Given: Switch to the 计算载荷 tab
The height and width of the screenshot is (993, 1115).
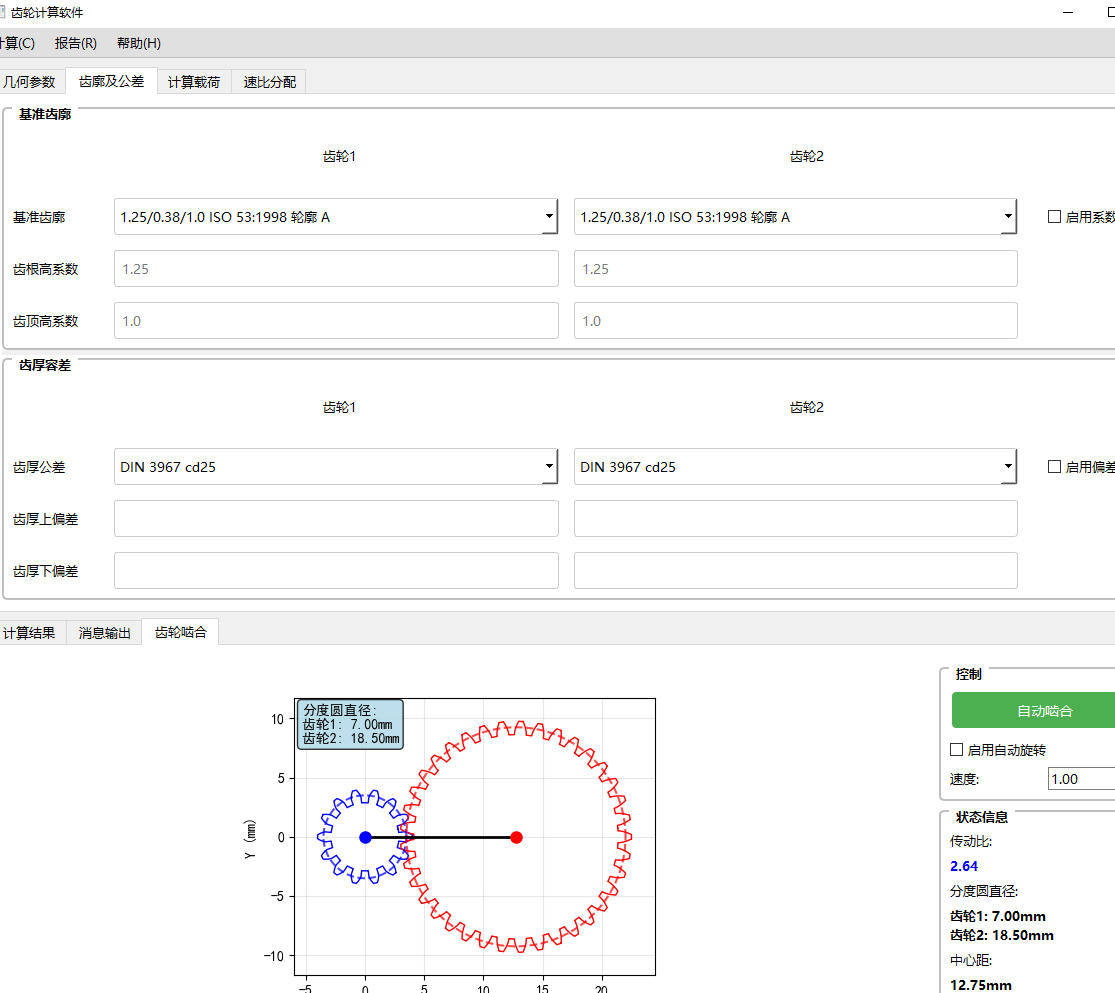Looking at the screenshot, I should pos(194,82).
